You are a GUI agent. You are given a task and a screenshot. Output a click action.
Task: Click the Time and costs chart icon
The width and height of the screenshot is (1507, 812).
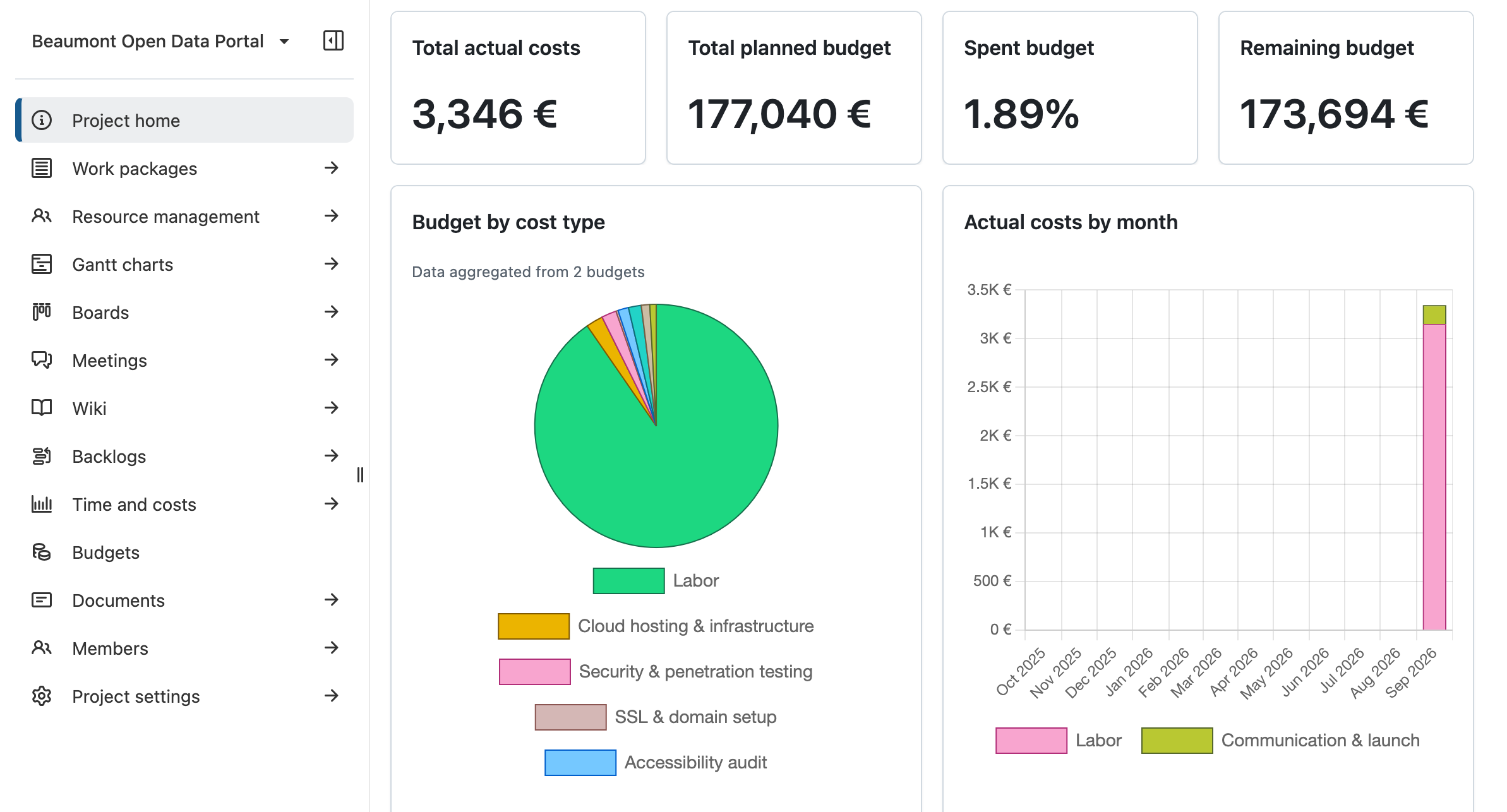click(42, 504)
